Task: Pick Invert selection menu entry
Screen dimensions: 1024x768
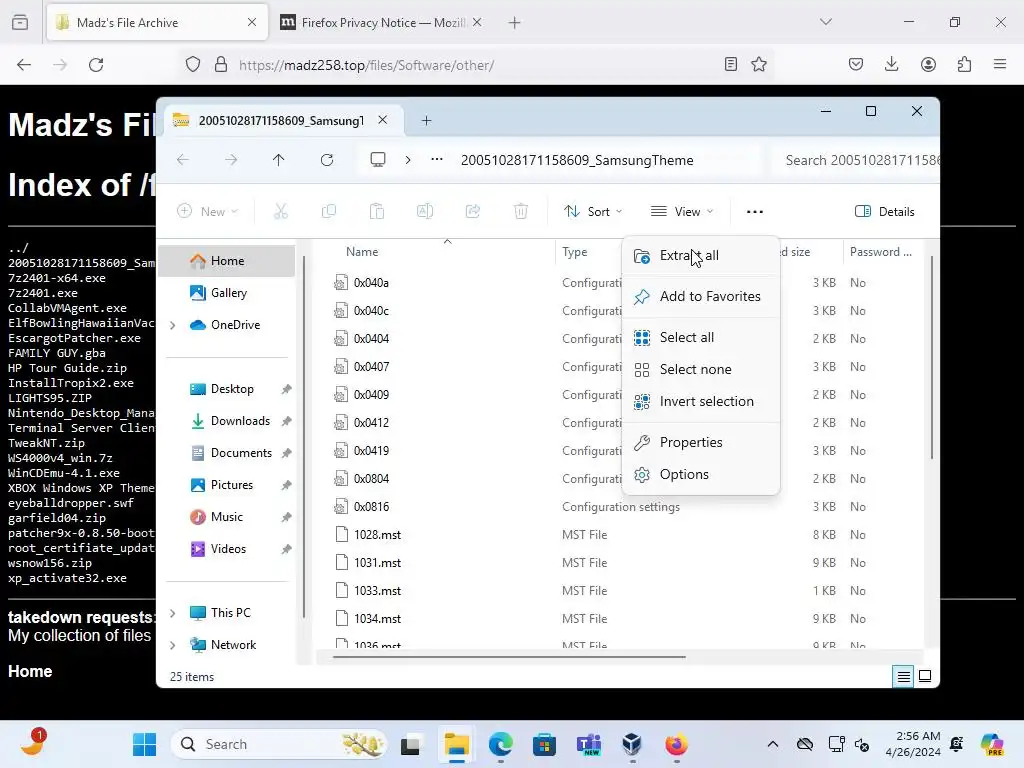Action: pyautogui.click(x=701, y=402)
